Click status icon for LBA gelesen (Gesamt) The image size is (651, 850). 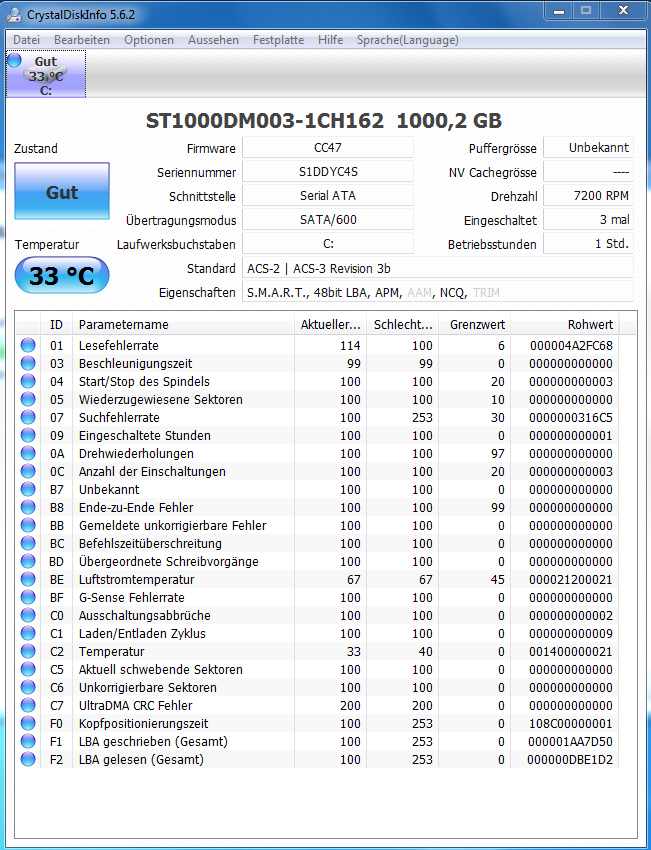[28, 759]
